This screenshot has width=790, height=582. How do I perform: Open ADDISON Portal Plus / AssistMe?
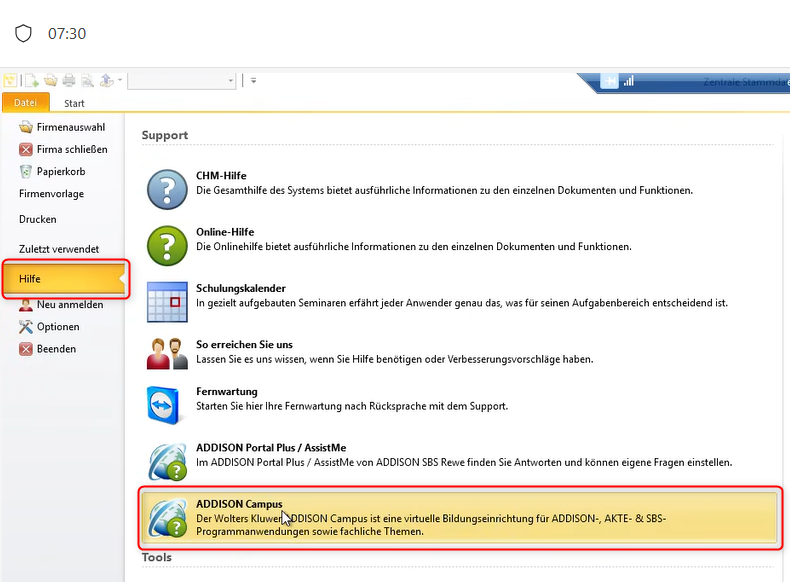point(271,447)
